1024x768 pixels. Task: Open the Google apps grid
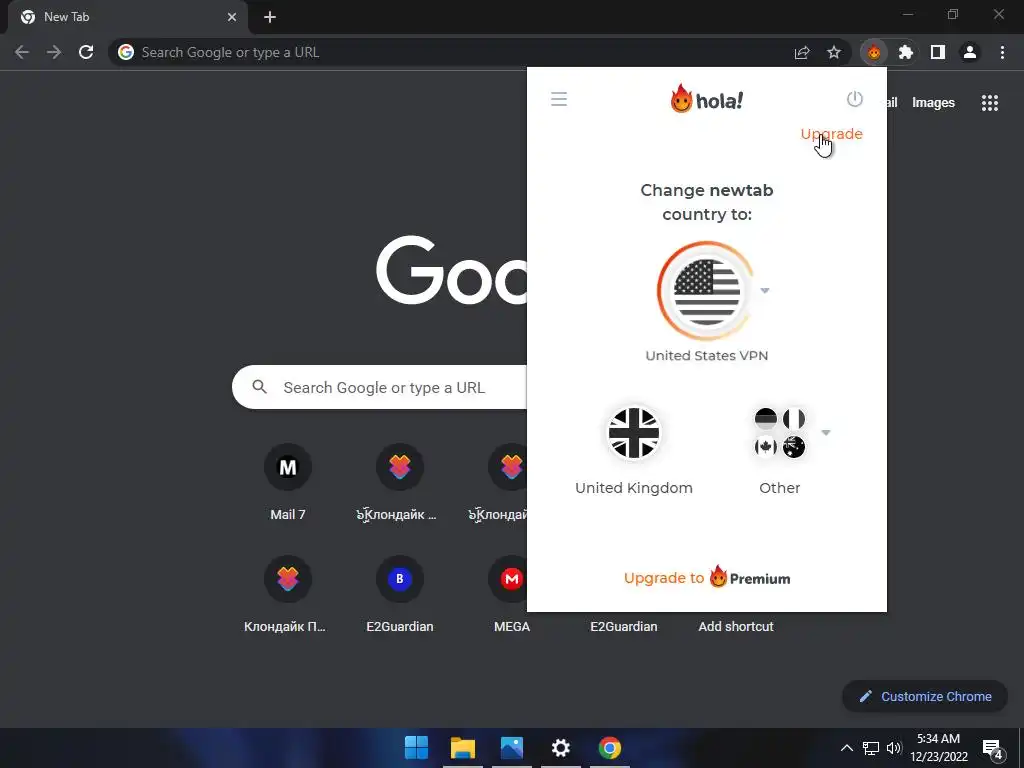coord(989,103)
